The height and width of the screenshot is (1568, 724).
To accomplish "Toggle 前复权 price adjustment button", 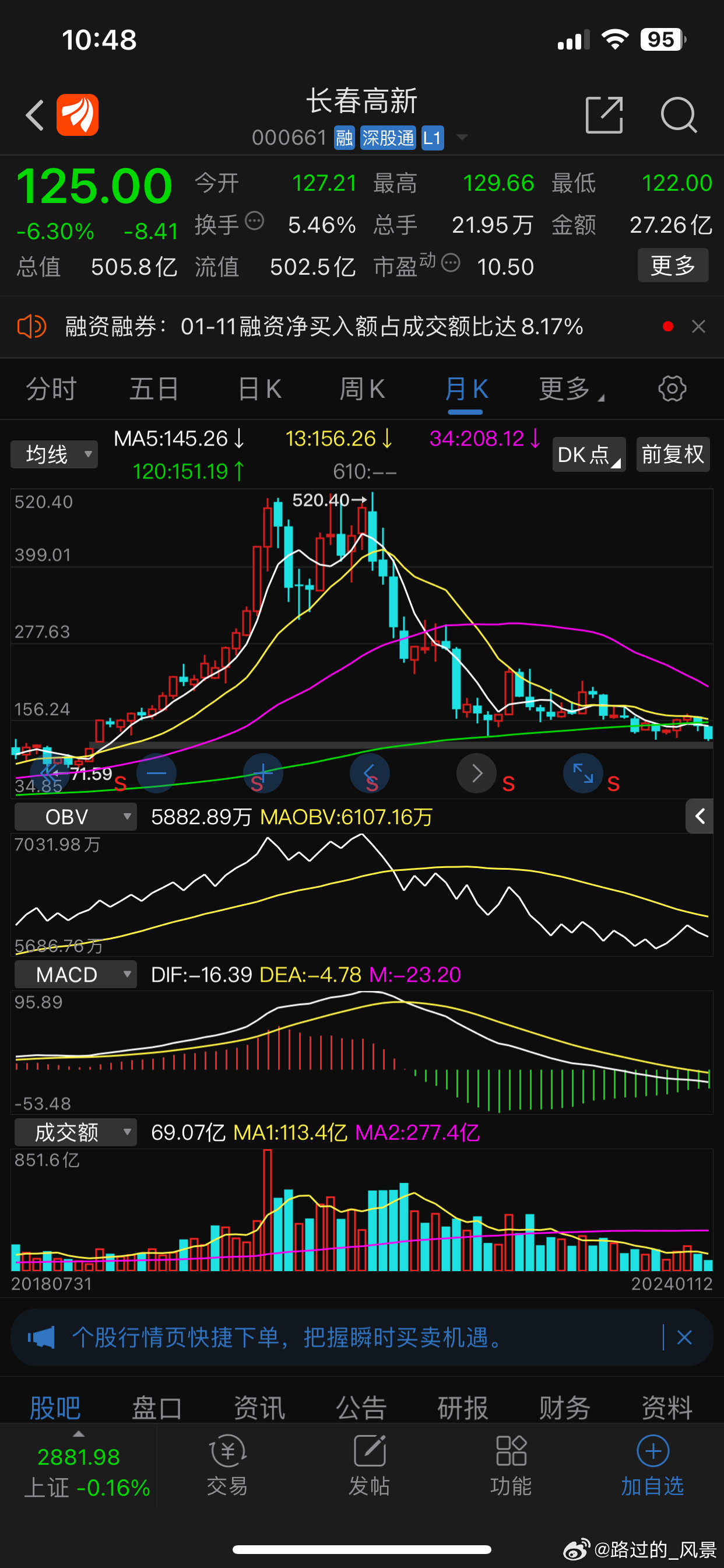I will pos(672,454).
